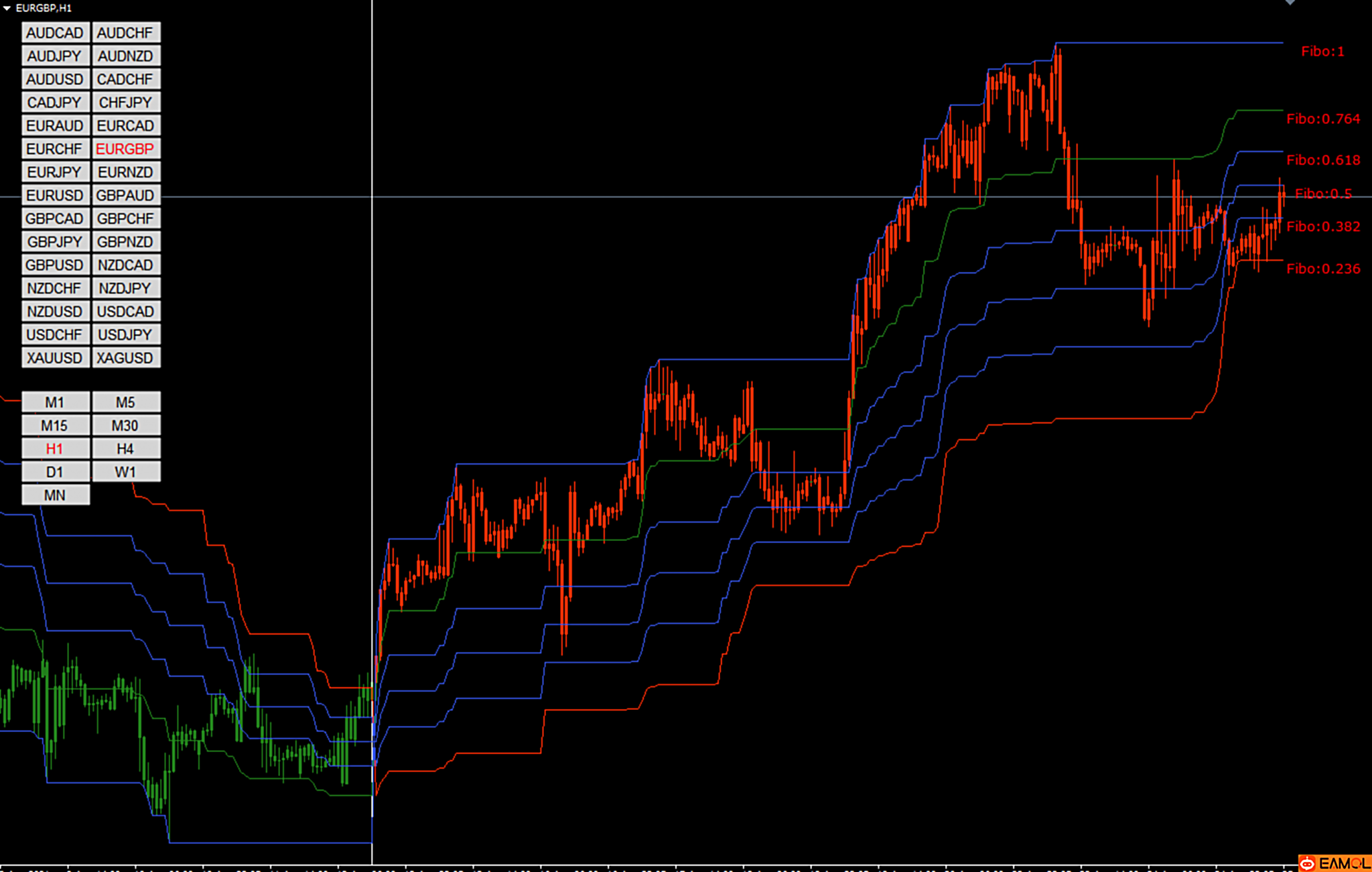This screenshot has height=872, width=1372.
Task: Select H1 timeframe button
Action: [55, 448]
